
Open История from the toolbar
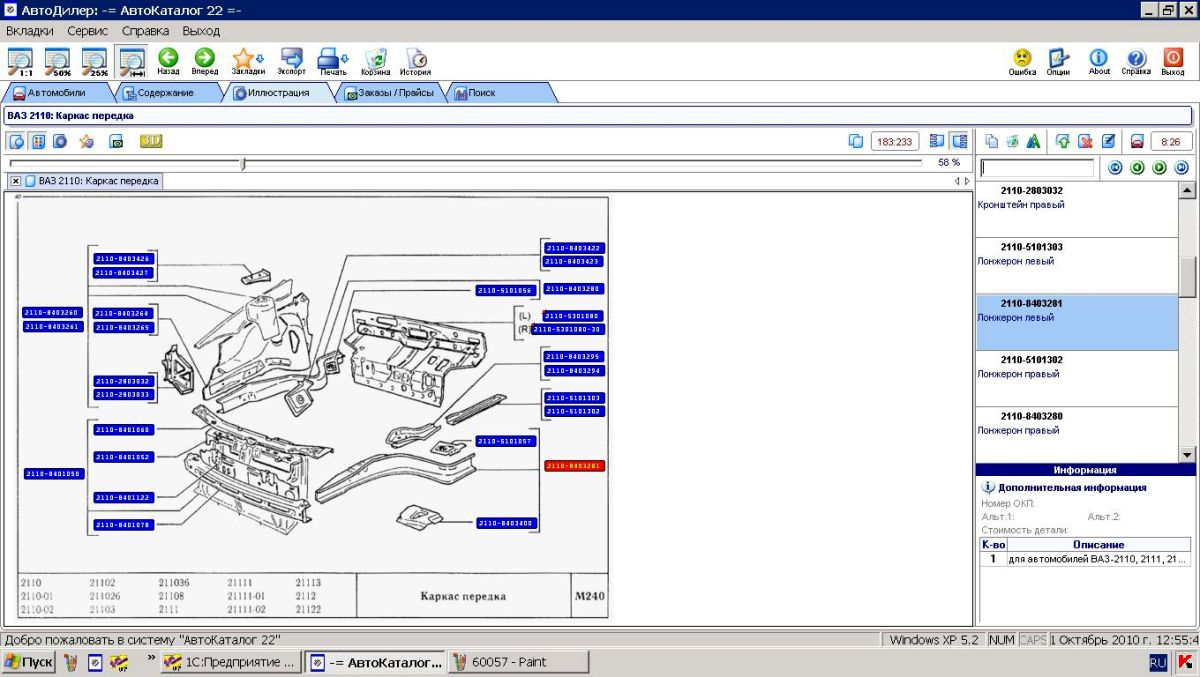click(x=415, y=61)
